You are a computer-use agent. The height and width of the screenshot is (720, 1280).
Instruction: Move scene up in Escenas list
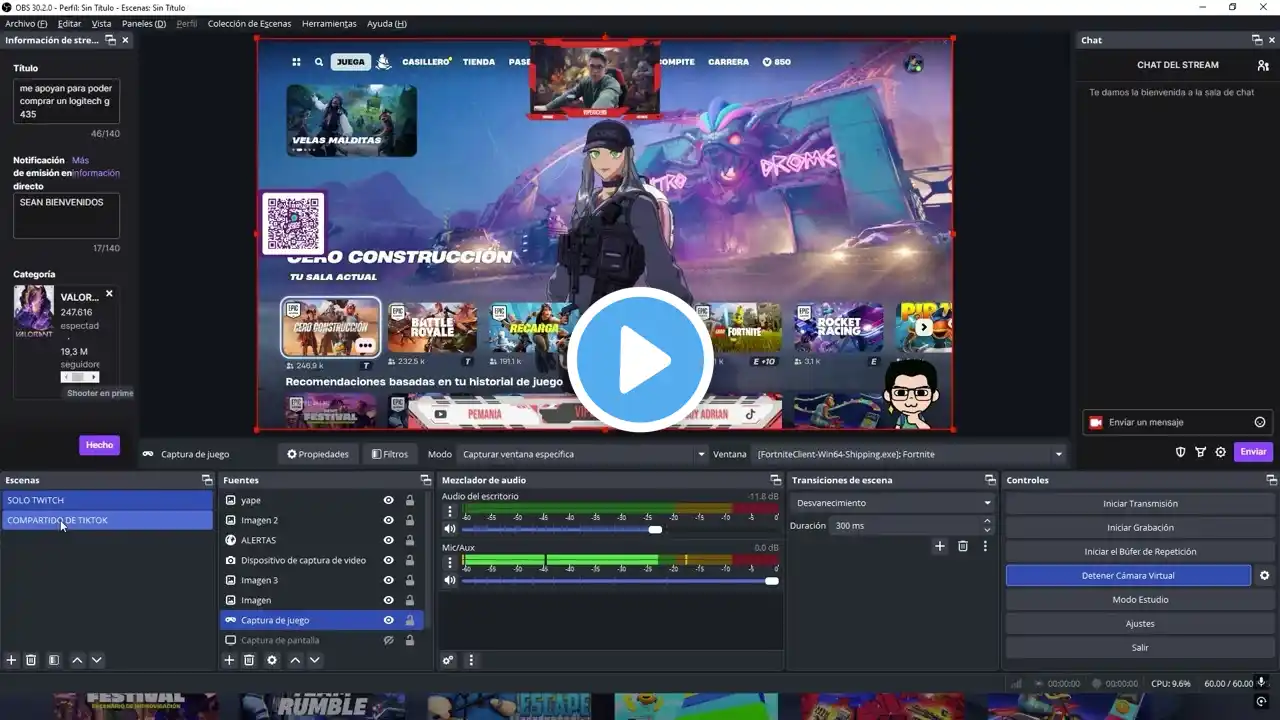[77, 660]
